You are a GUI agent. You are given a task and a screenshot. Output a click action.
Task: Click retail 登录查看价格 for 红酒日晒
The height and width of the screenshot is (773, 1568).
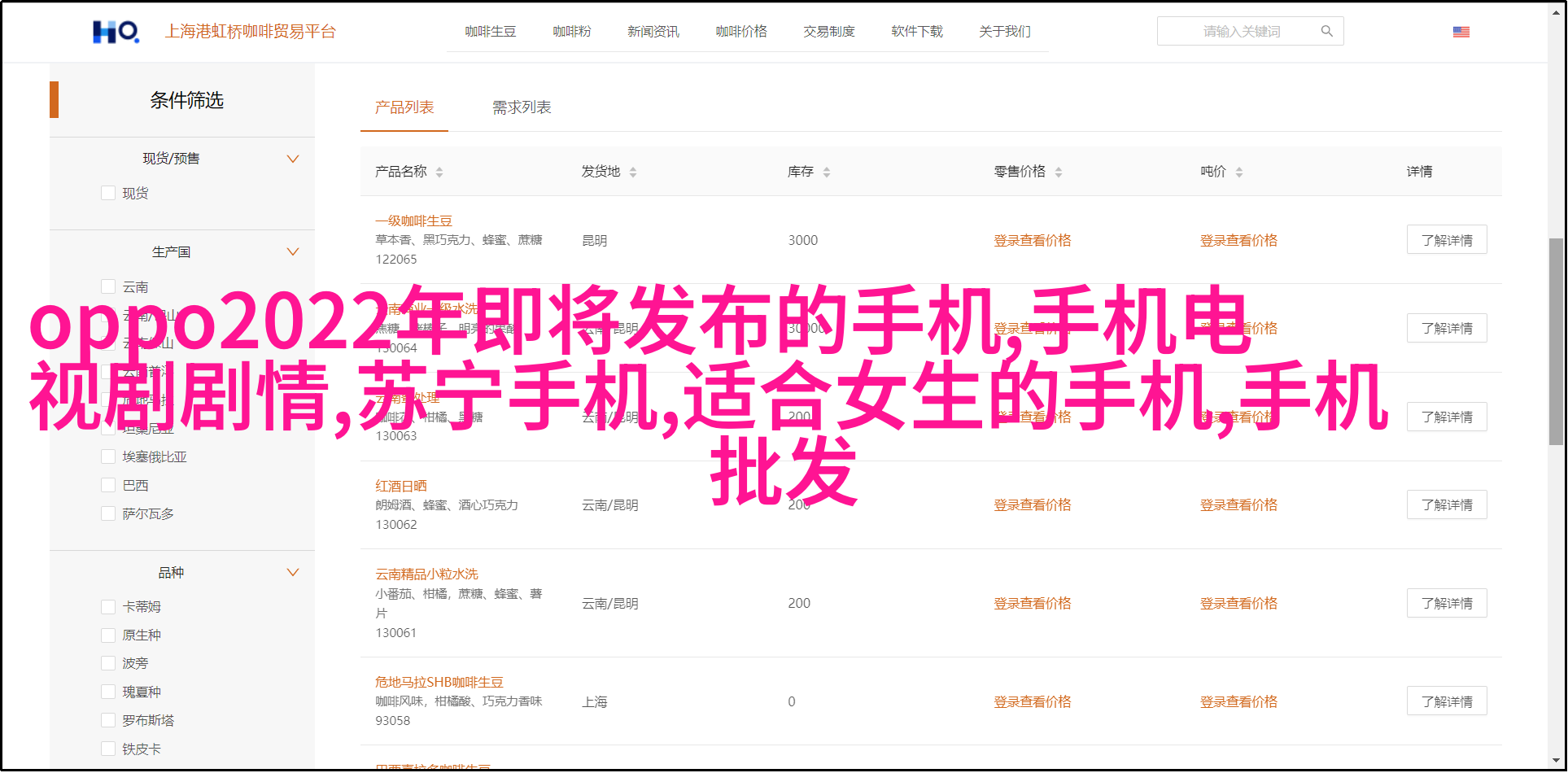1033,504
